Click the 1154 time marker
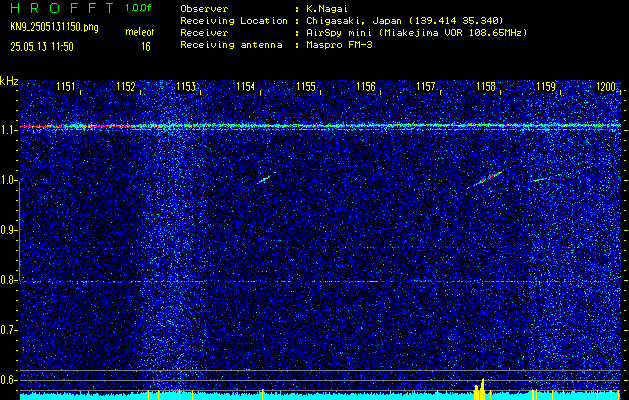Screen dimensions: 629x400 click(x=246, y=86)
